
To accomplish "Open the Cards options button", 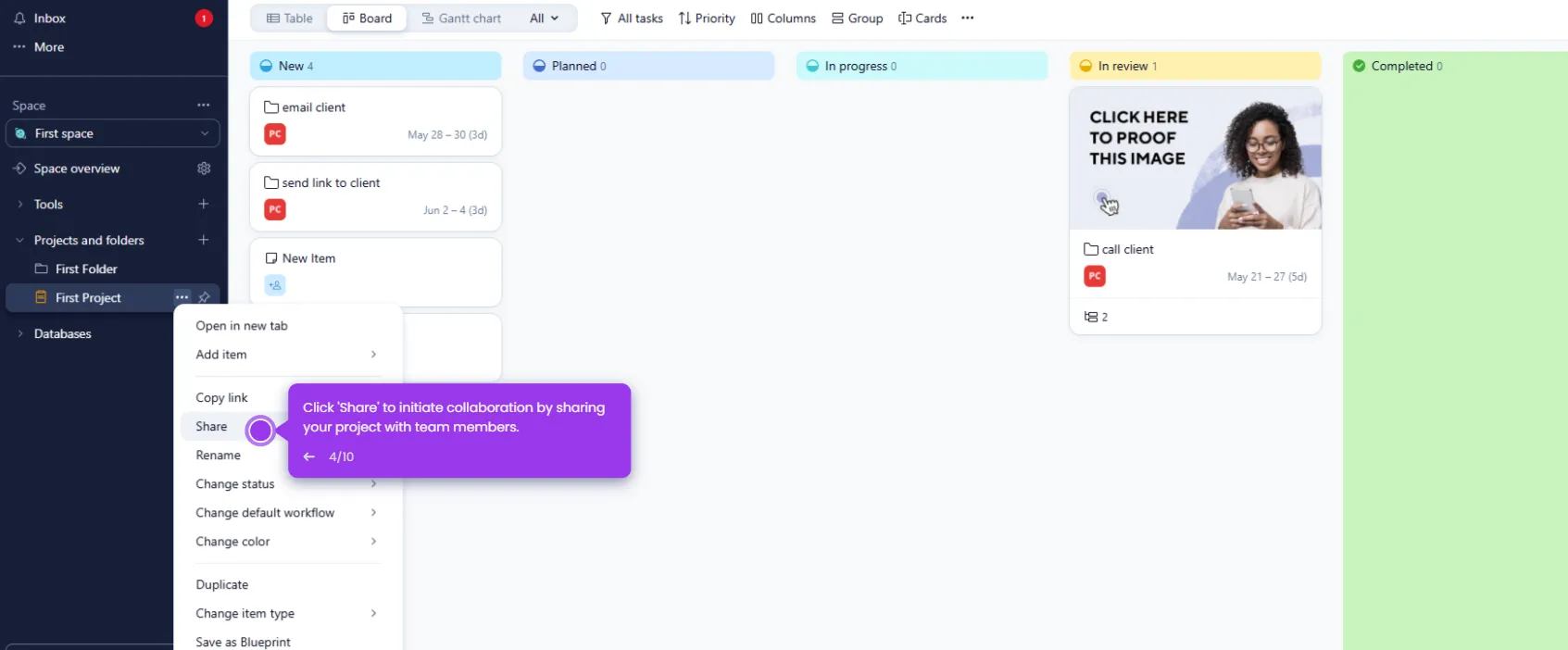I will pos(922,18).
